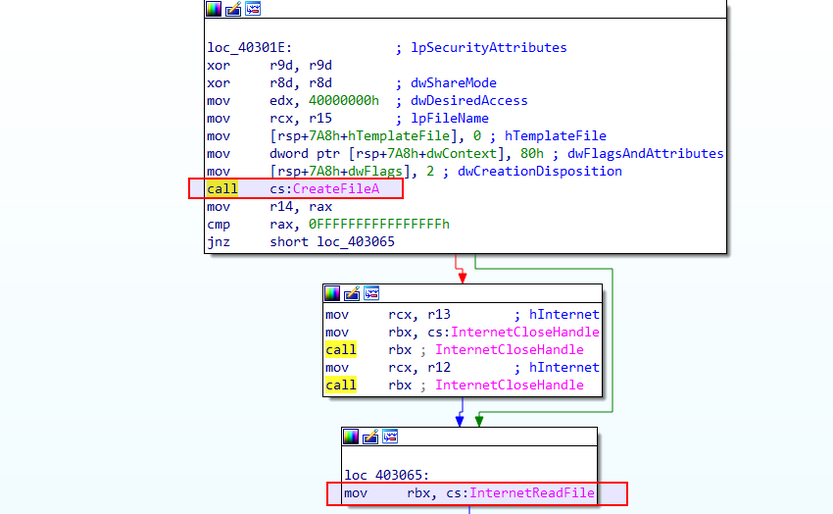The width and height of the screenshot is (833, 514).
Task: Select the 40000000h dwDesiredAccess value
Action: point(344,100)
